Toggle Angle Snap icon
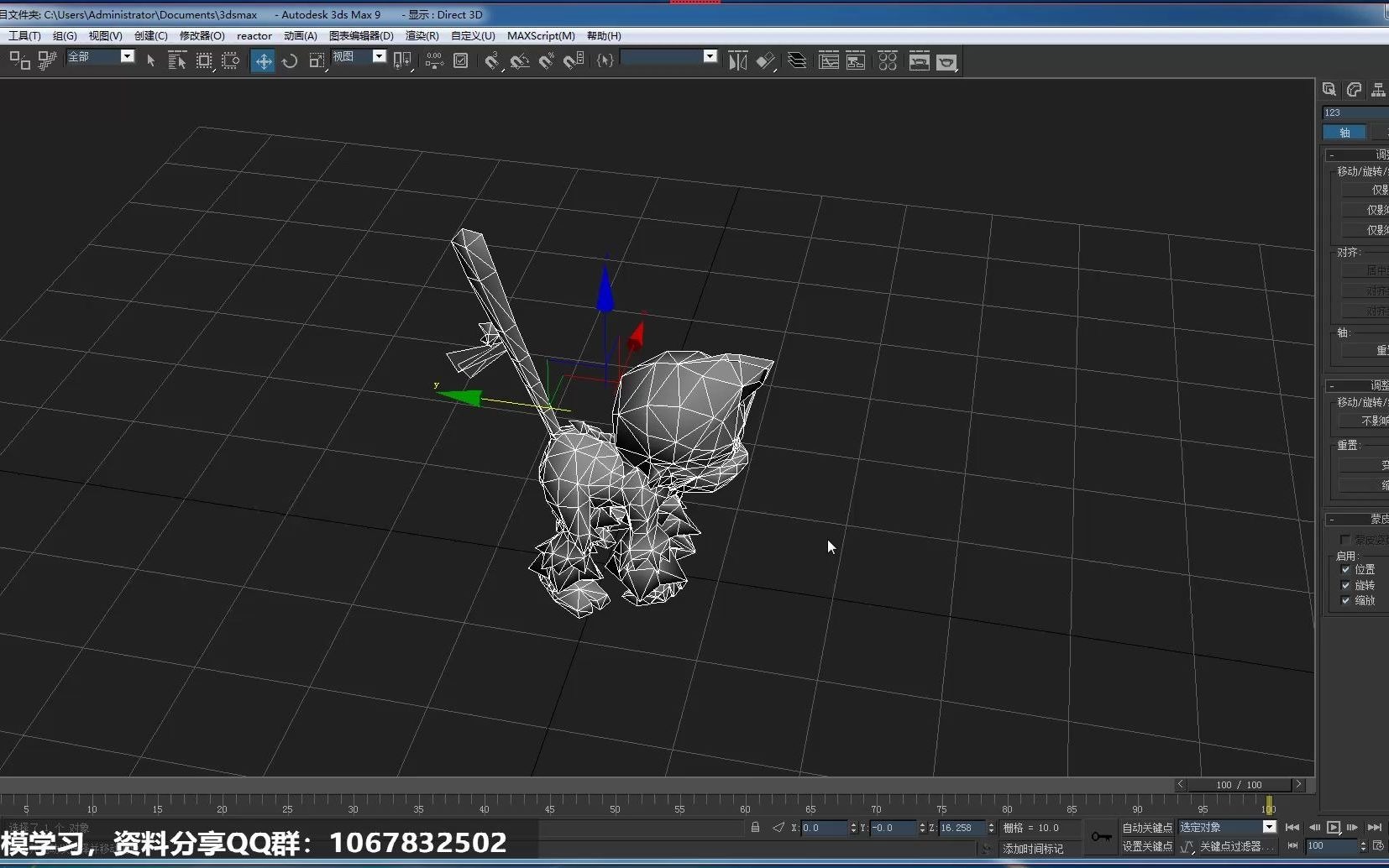Viewport: 1389px width, 868px height. pyautogui.click(x=520, y=60)
